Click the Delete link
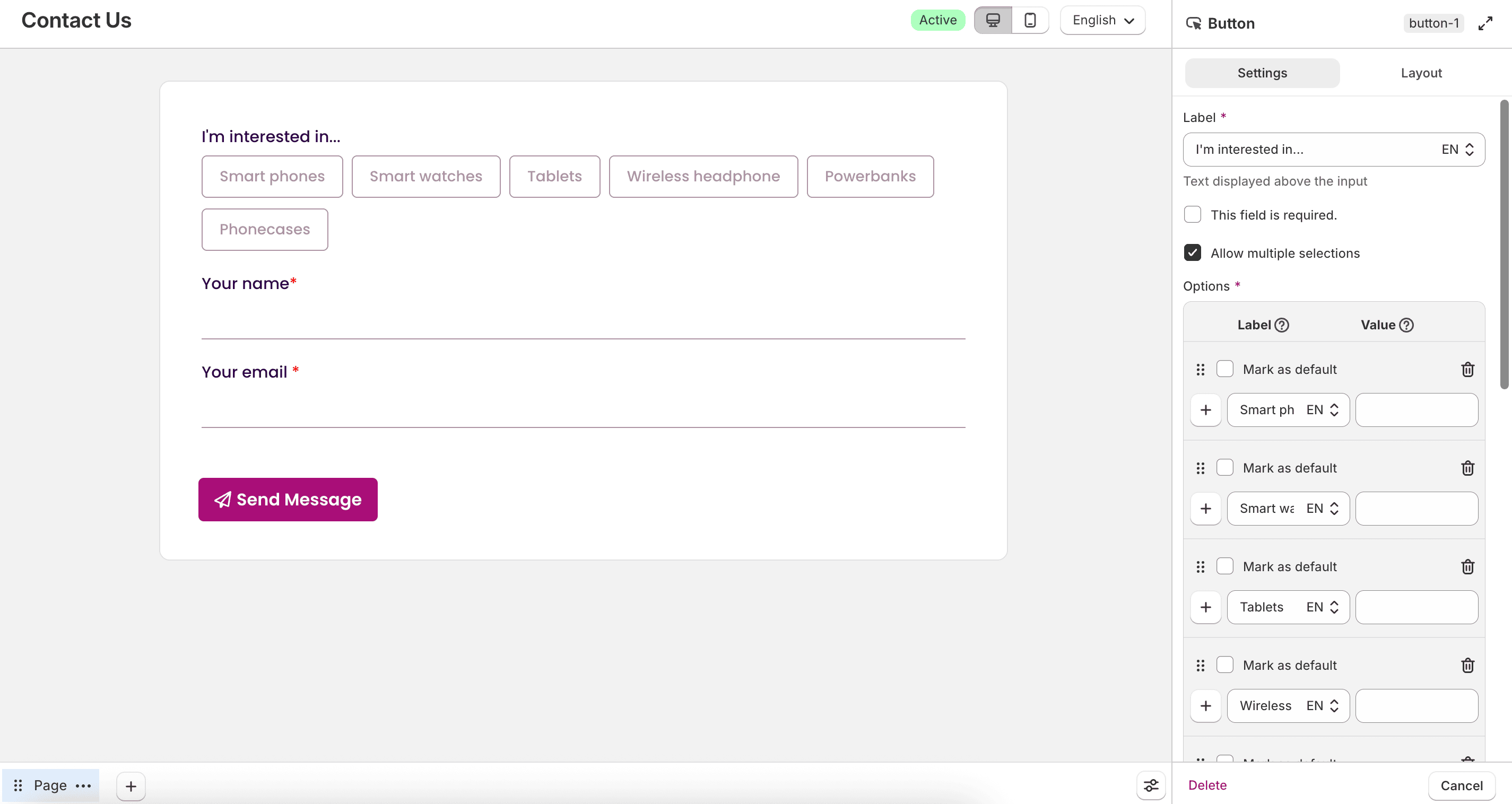Screen dimensions: 1512x804 coord(1207,785)
